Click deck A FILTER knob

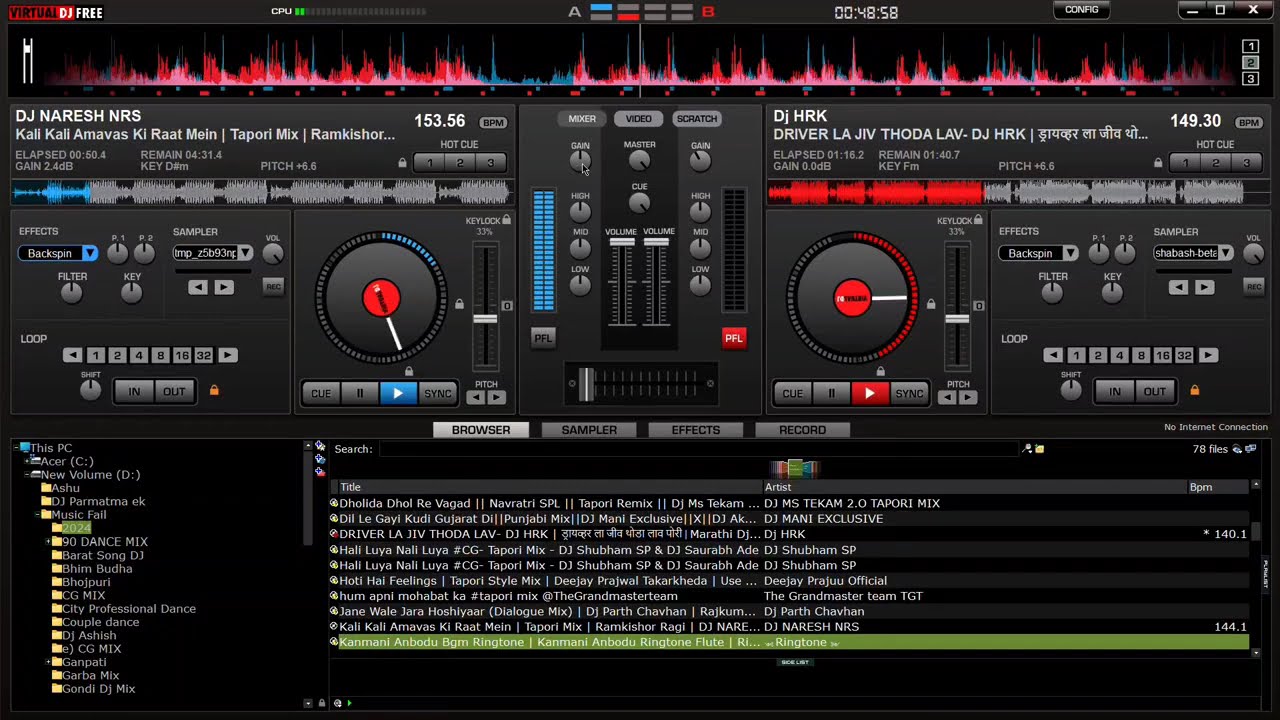(x=71, y=292)
